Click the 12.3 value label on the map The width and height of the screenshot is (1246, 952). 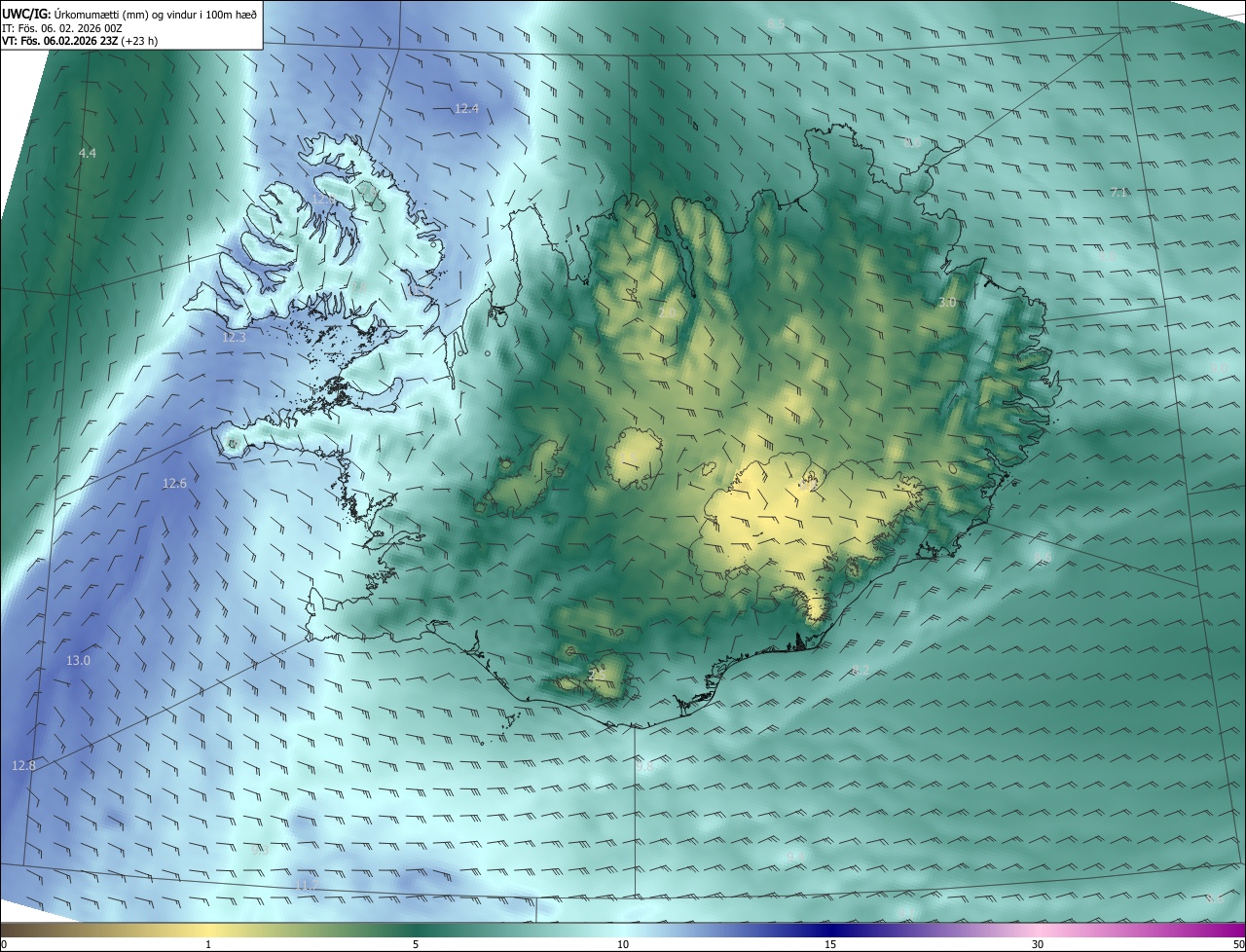(234, 338)
